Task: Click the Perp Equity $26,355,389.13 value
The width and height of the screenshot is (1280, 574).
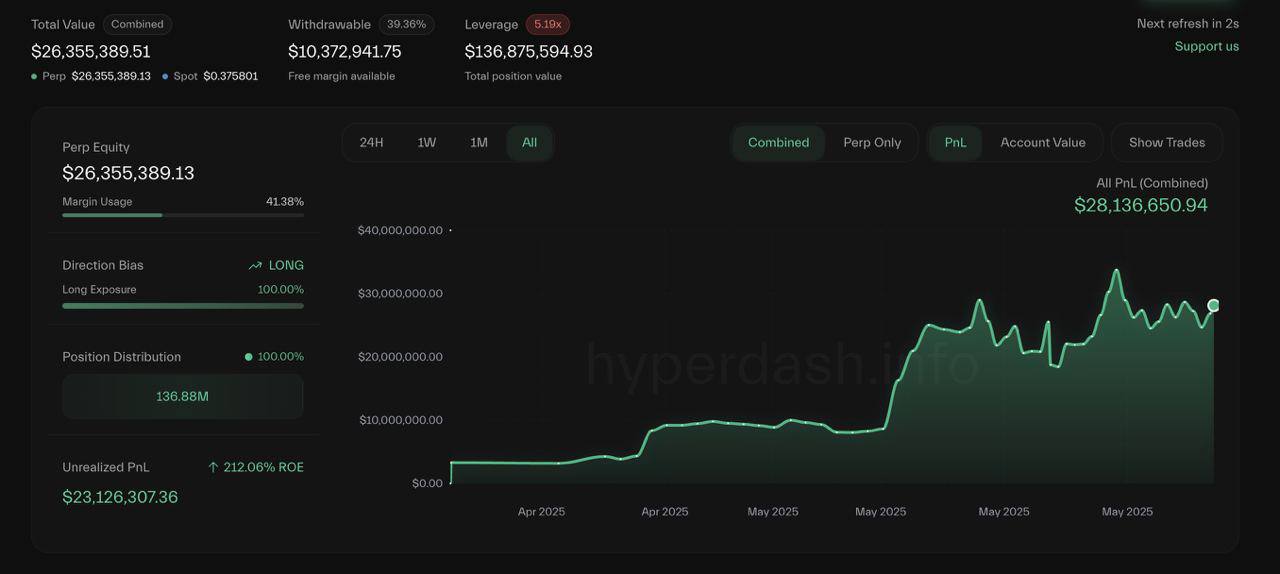Action: [128, 173]
